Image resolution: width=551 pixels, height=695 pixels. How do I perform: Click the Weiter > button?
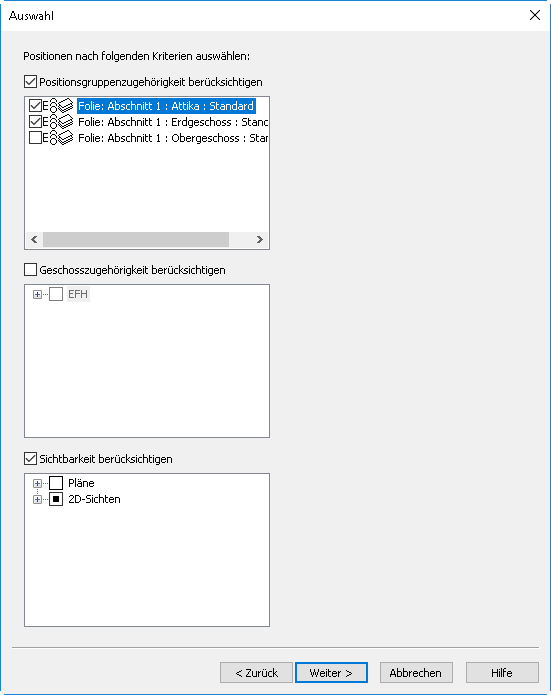click(331, 673)
